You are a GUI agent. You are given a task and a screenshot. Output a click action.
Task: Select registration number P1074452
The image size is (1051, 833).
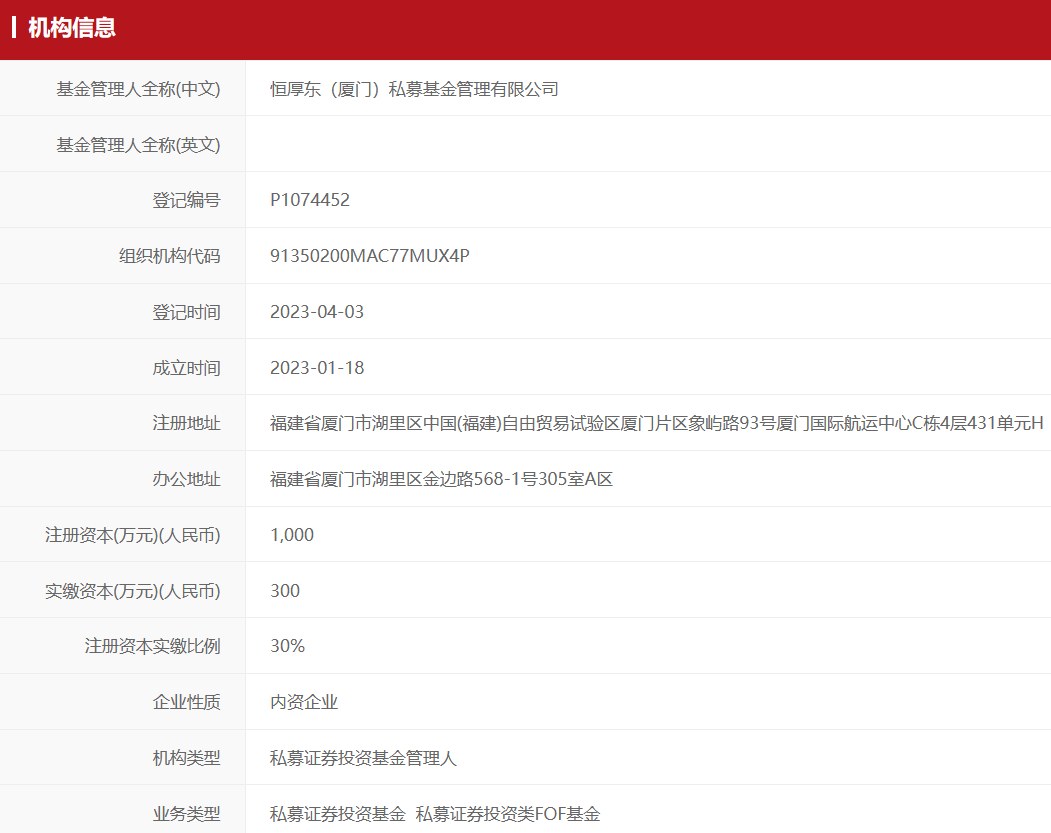[x=310, y=200]
